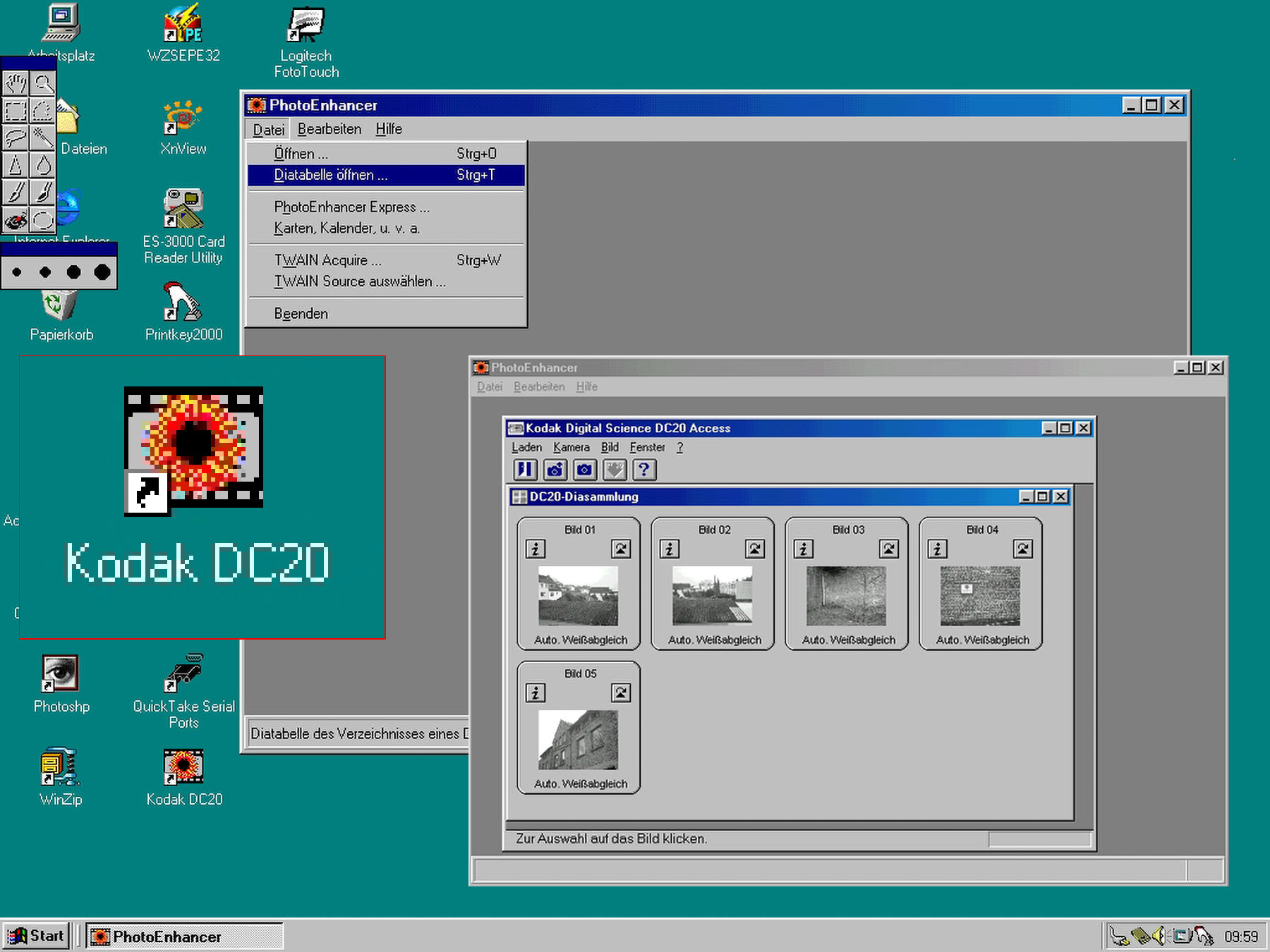The height and width of the screenshot is (952, 1270).
Task: Open the QuickTake Serial Ports desktop icon
Action: (183, 691)
